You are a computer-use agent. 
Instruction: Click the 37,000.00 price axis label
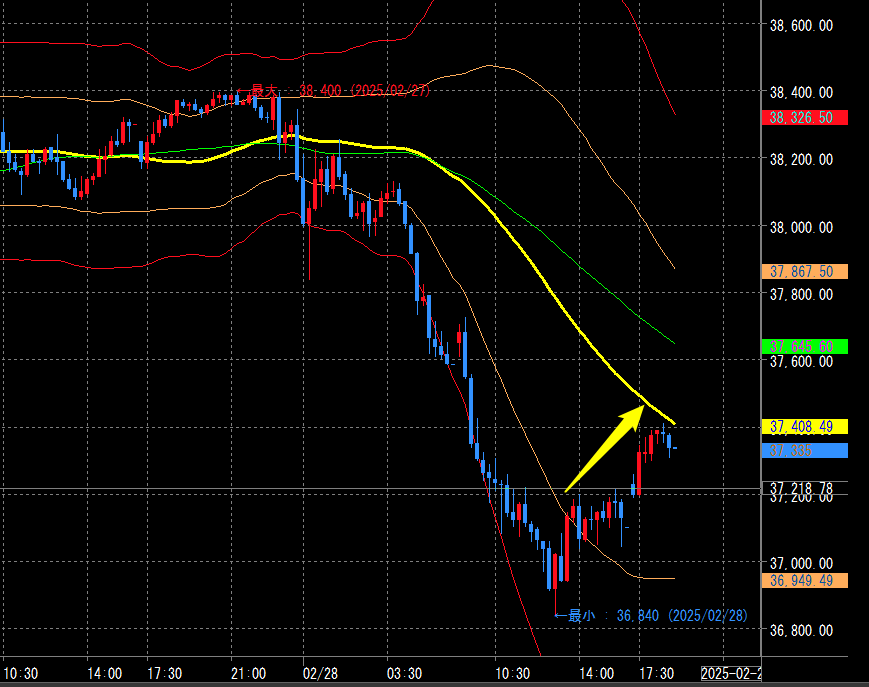801,563
